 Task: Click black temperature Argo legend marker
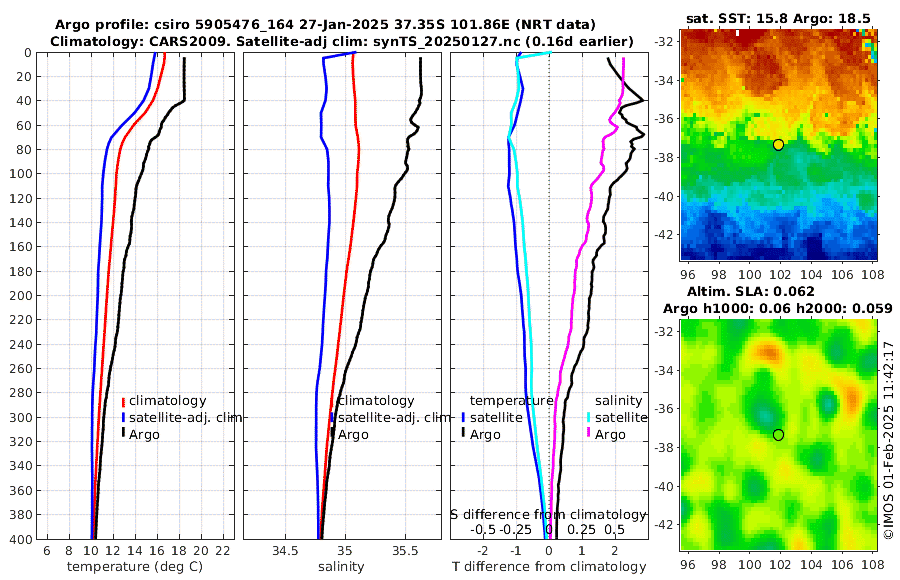click(x=464, y=434)
